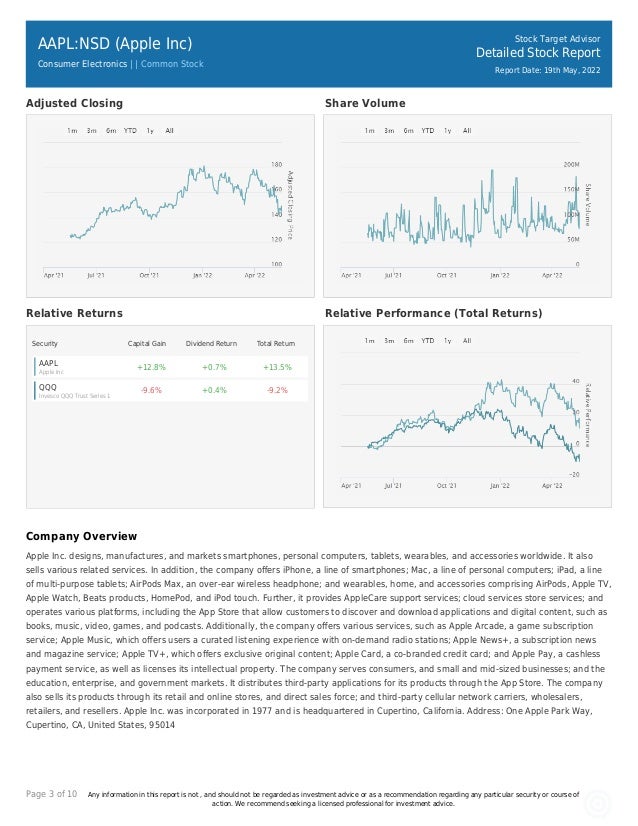Viewport: 638px width, 826px height.
Task: Click the Dividend Return column header
Action: tap(211, 343)
